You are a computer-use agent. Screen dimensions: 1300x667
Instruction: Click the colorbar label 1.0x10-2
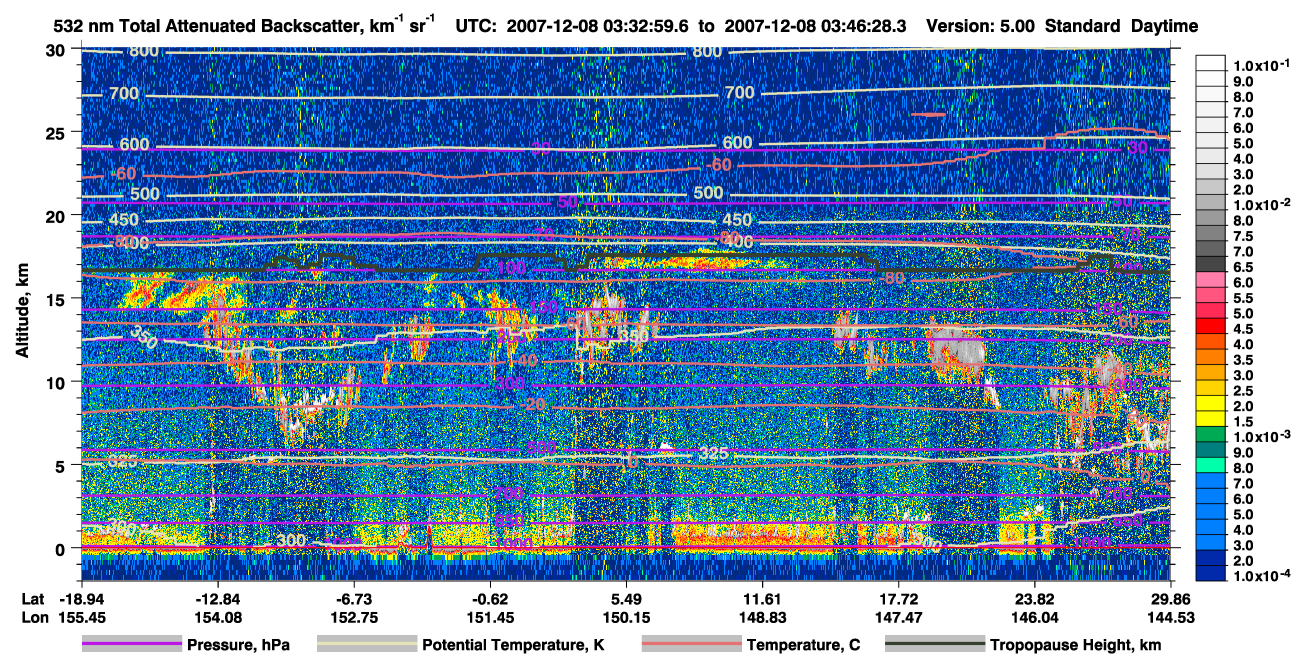(1262, 204)
